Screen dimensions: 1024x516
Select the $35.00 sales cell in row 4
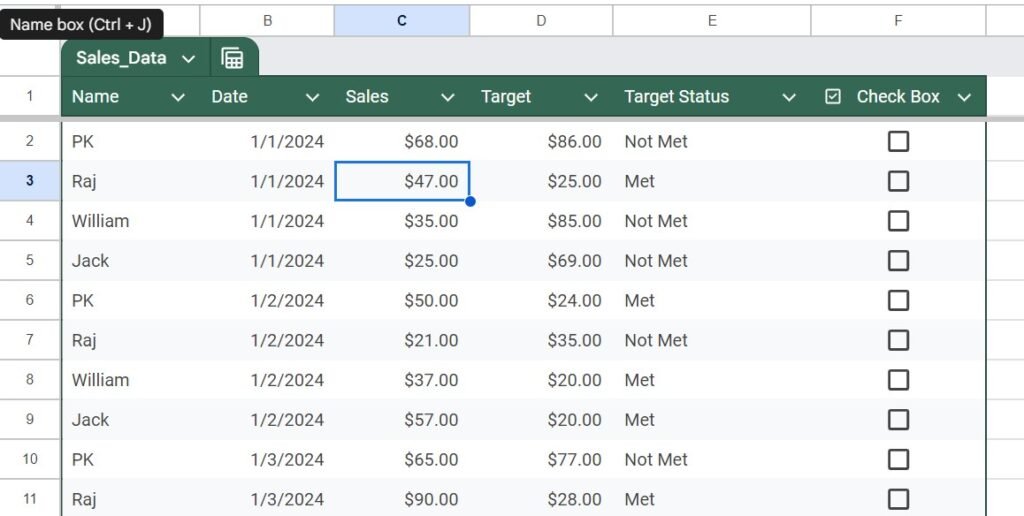coord(402,221)
